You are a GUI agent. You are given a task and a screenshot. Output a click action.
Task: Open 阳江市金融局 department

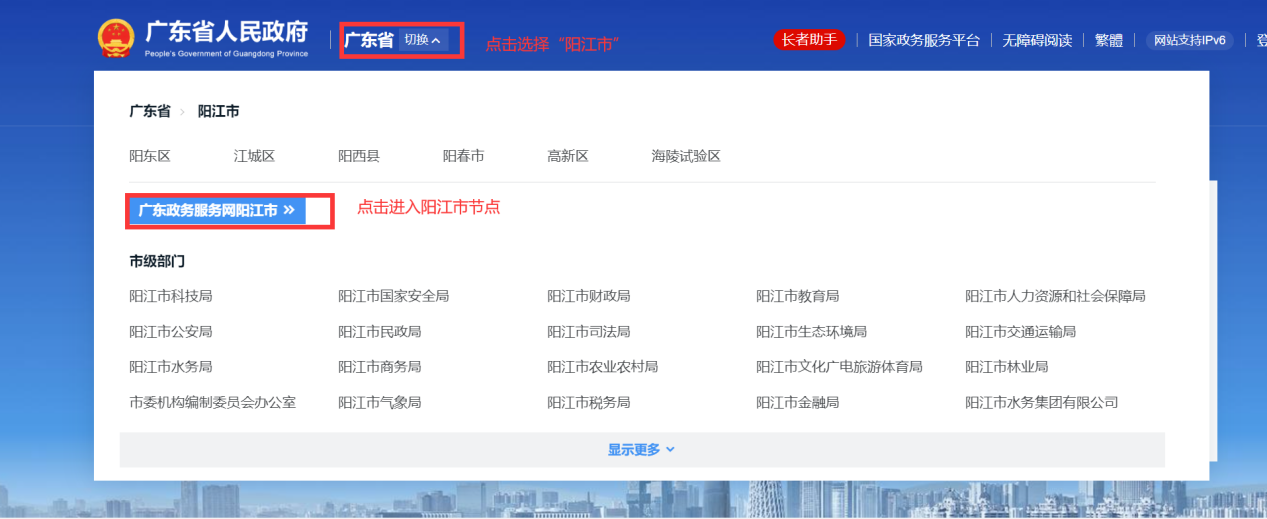click(x=798, y=402)
